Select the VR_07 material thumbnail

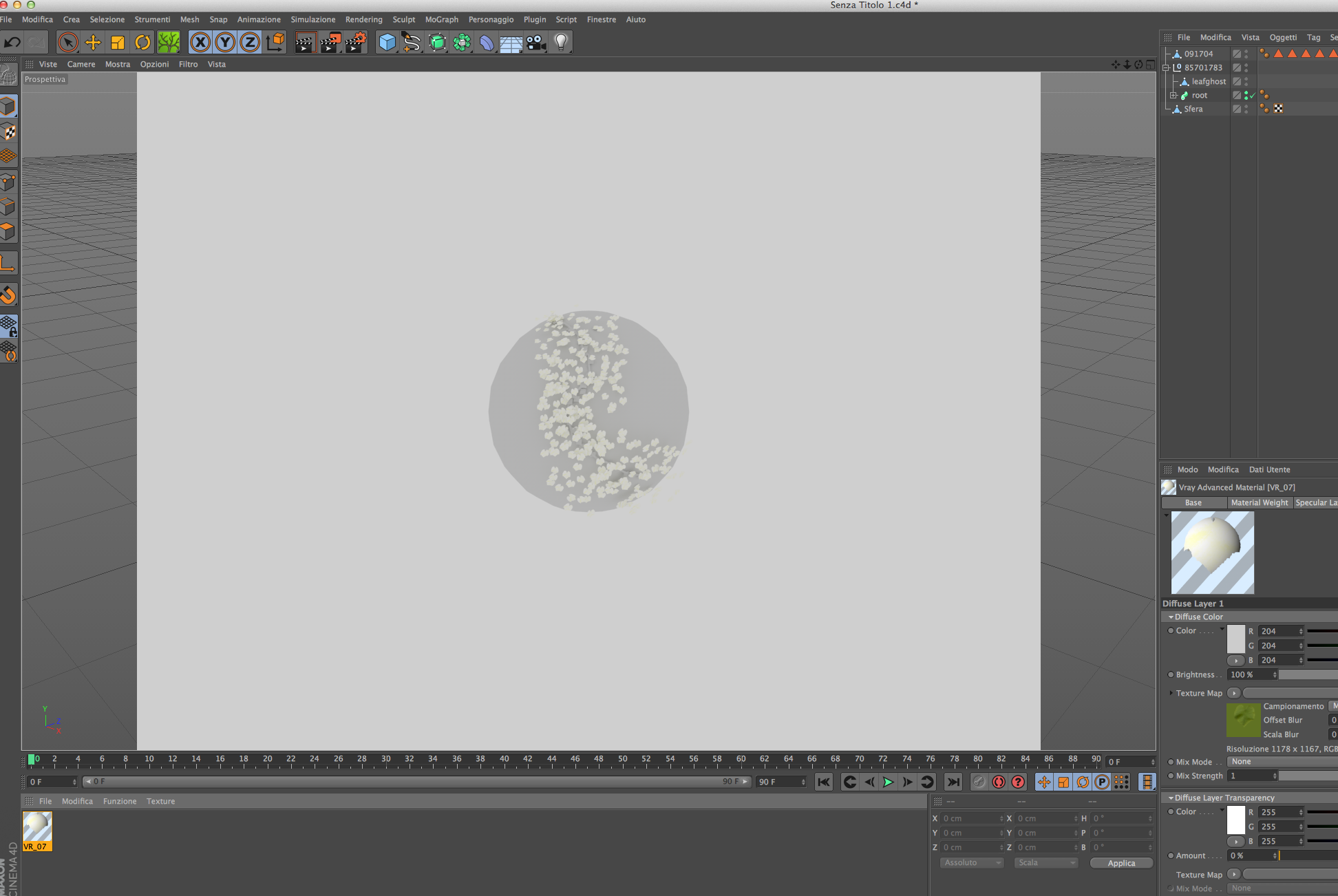(x=37, y=827)
